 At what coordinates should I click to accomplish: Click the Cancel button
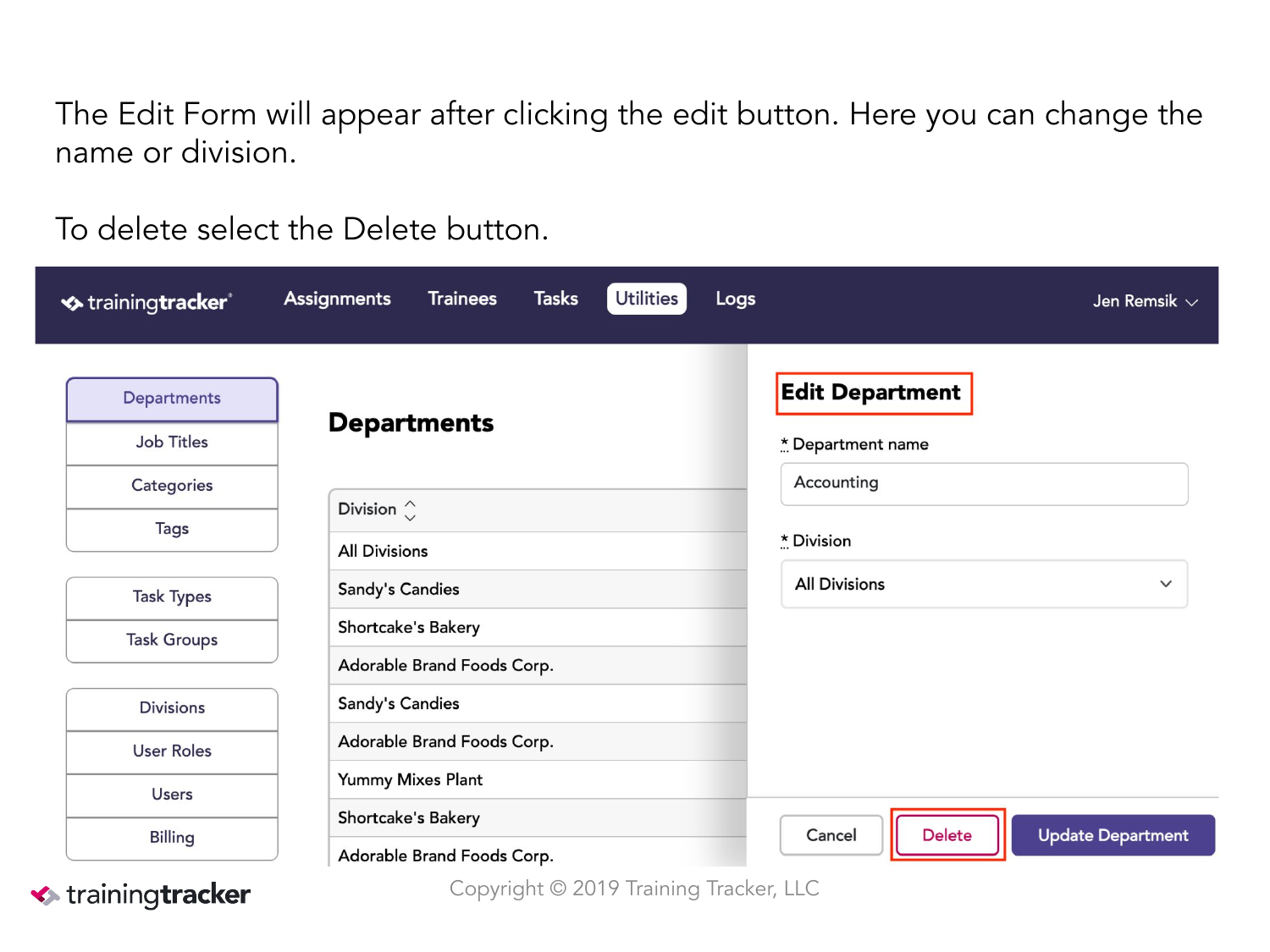(831, 835)
